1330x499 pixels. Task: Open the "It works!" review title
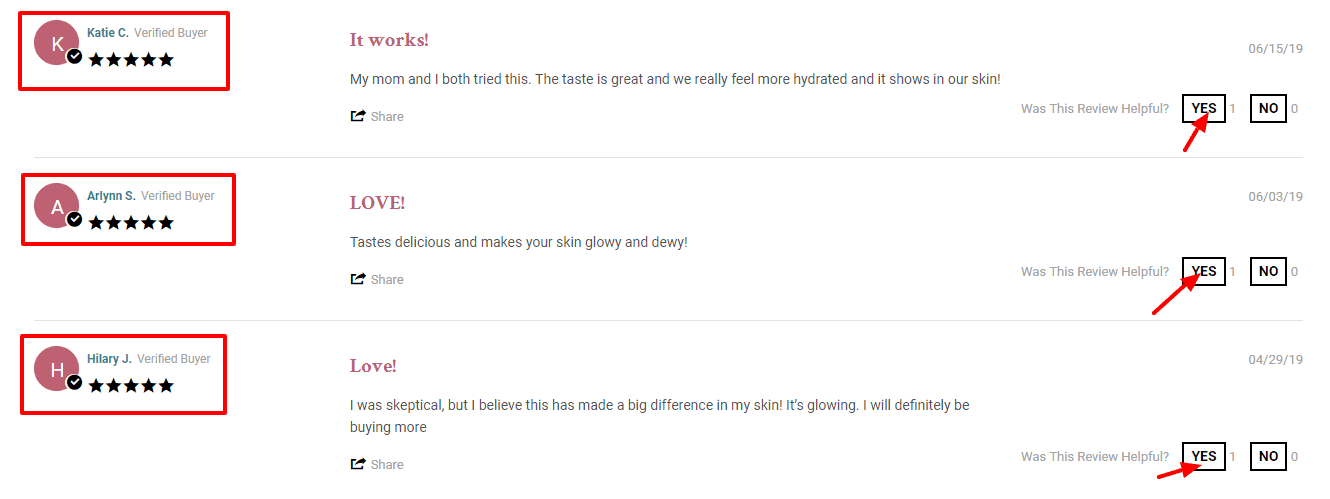[x=389, y=40]
